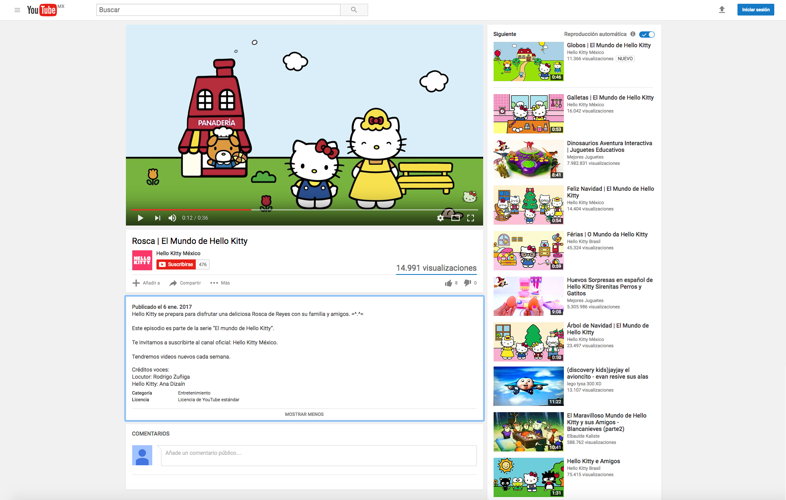Go to YouTube home via logo
The width and height of the screenshot is (786, 500).
tap(42, 10)
